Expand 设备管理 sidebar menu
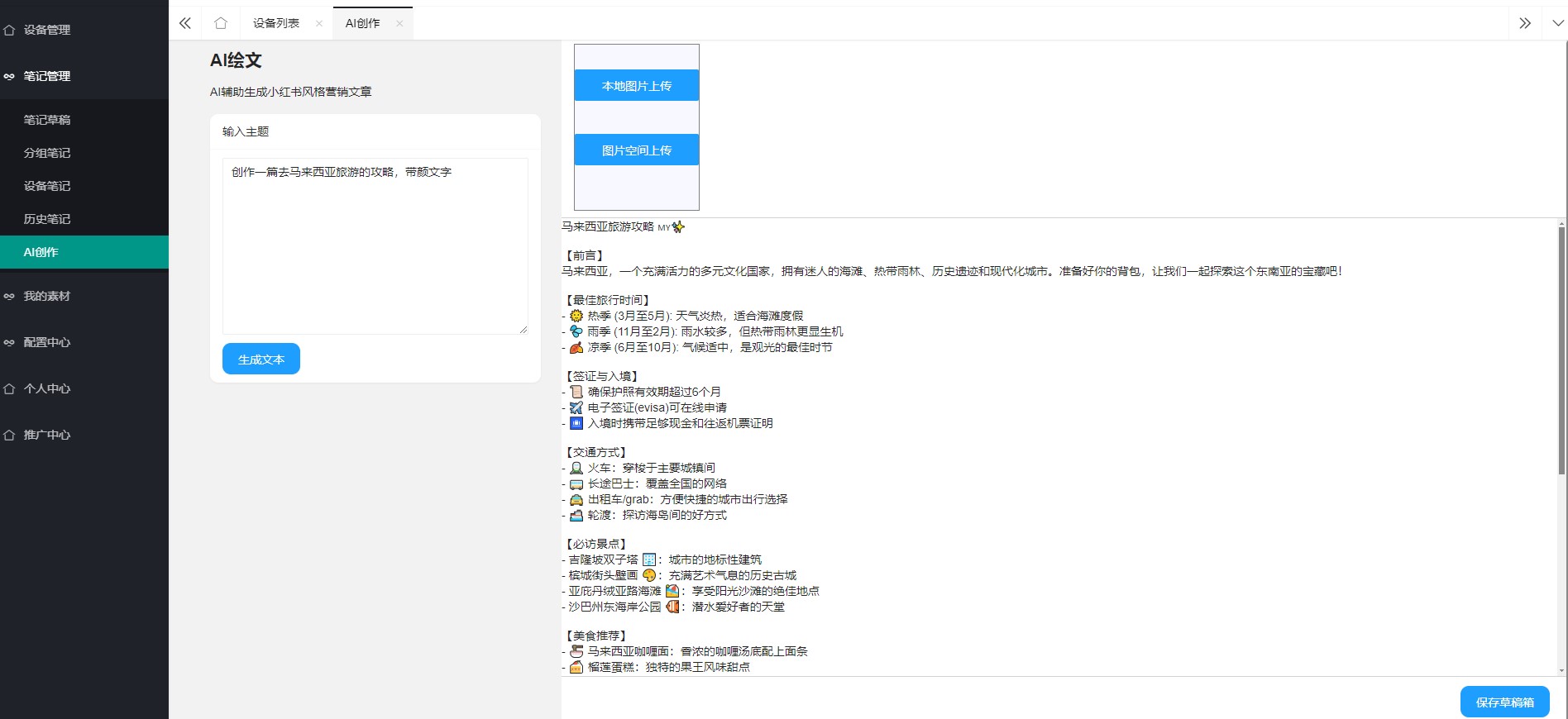Screen dimensions: 1568x719 pyautogui.click(x=47, y=30)
